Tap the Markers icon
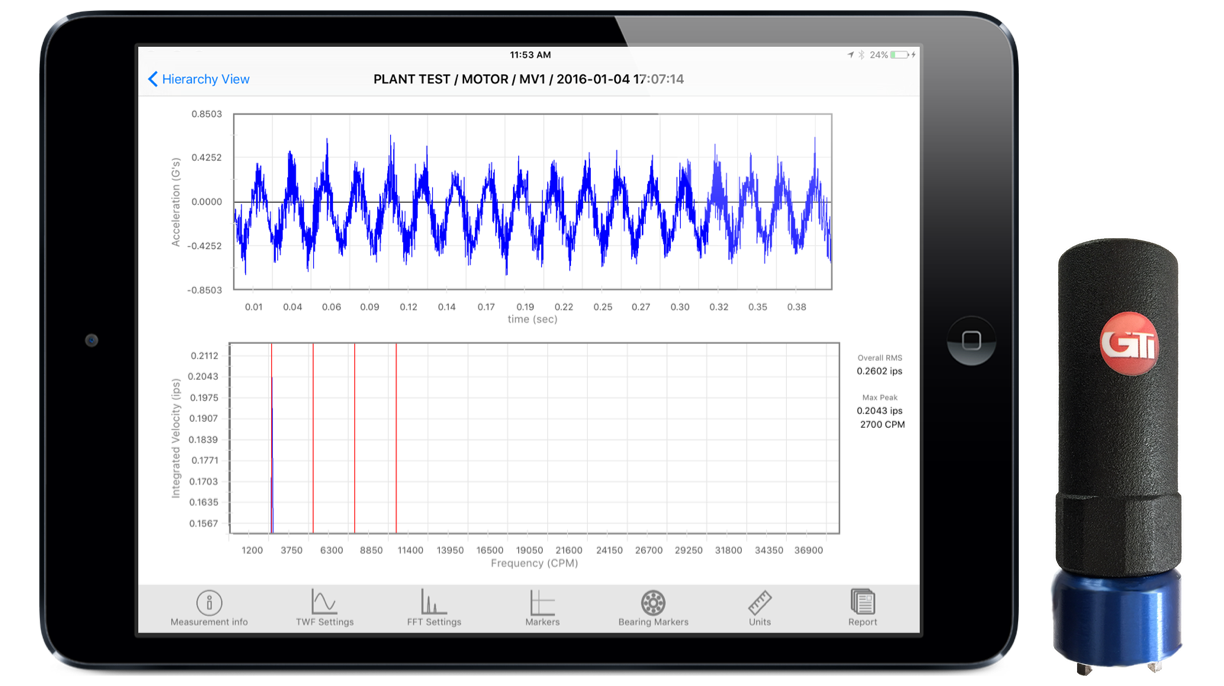 coord(542,602)
